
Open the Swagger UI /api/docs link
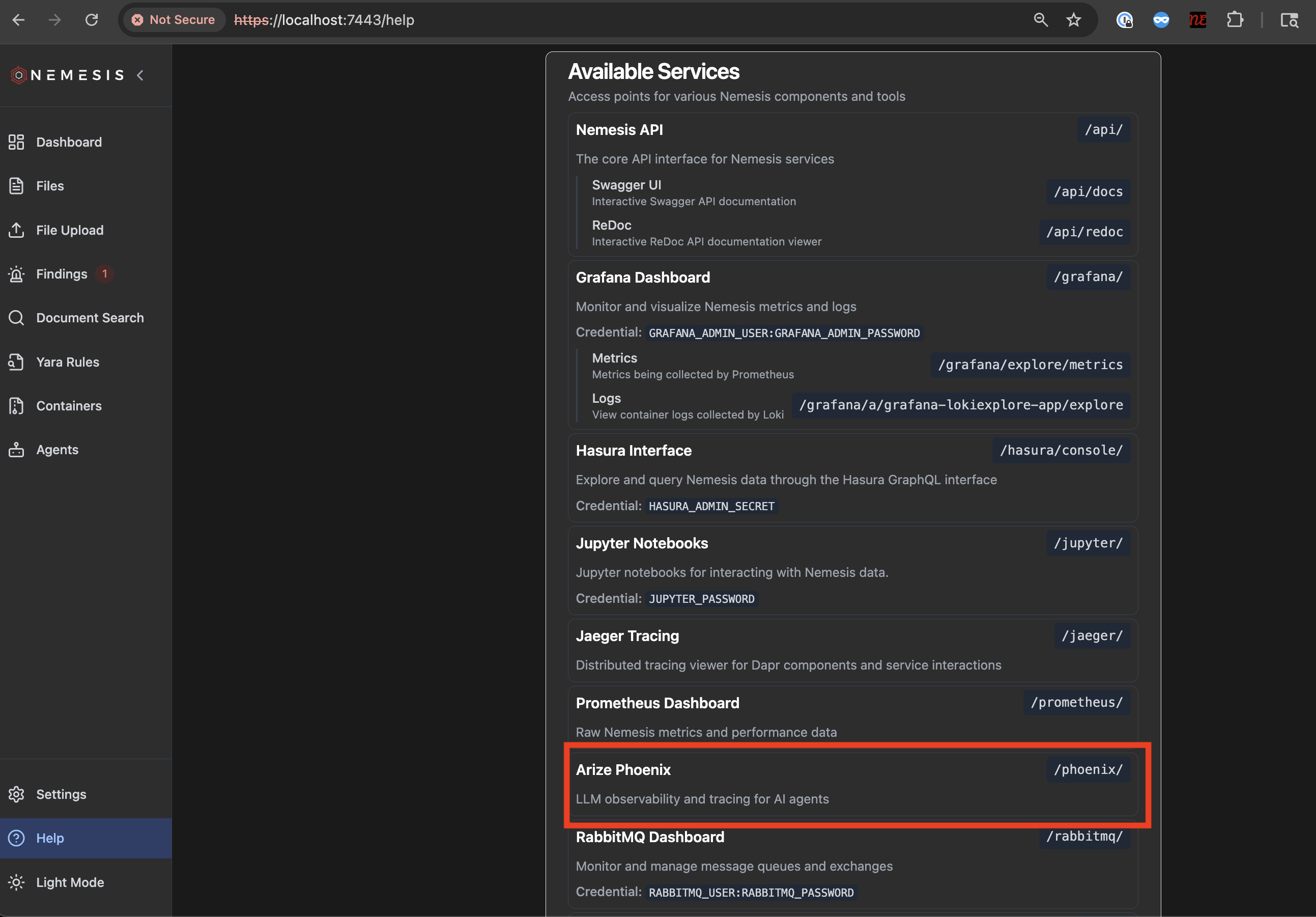[x=1088, y=191]
